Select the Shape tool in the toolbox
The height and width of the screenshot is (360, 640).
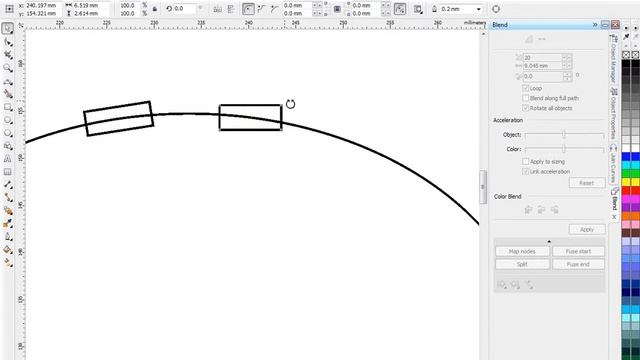click(x=7, y=42)
